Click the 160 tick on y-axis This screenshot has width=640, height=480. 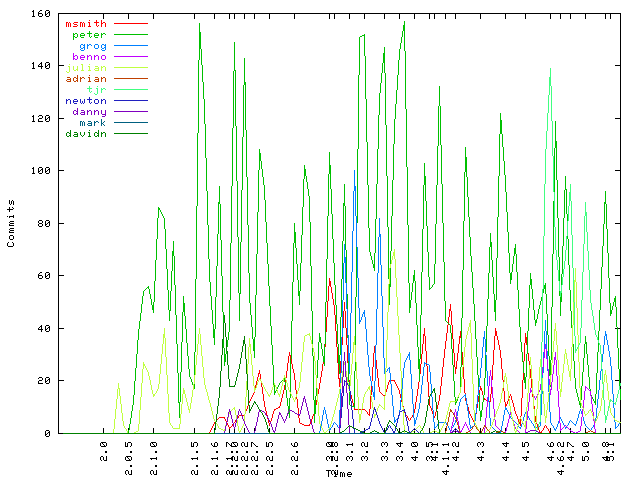point(41,15)
